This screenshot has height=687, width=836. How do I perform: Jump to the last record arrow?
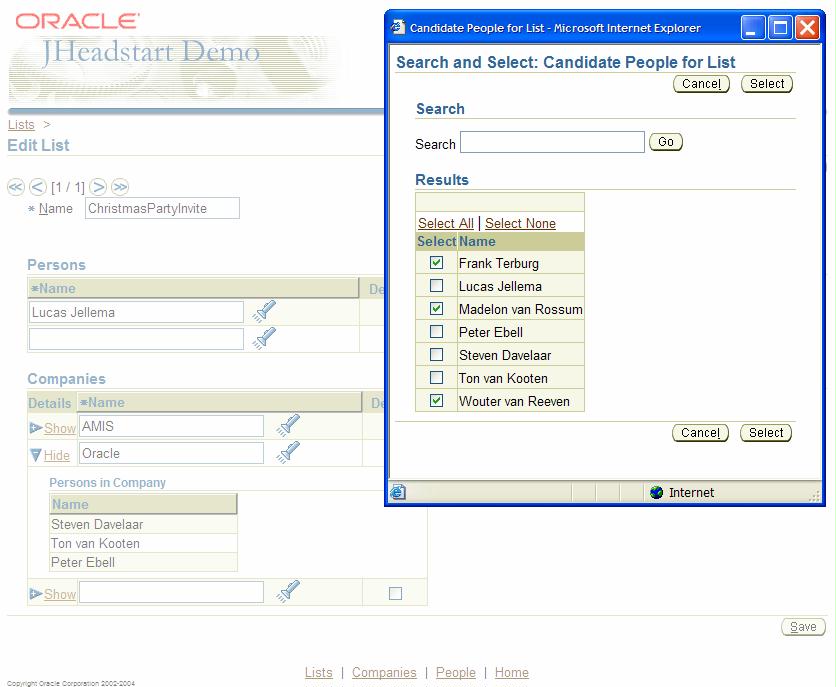120,187
